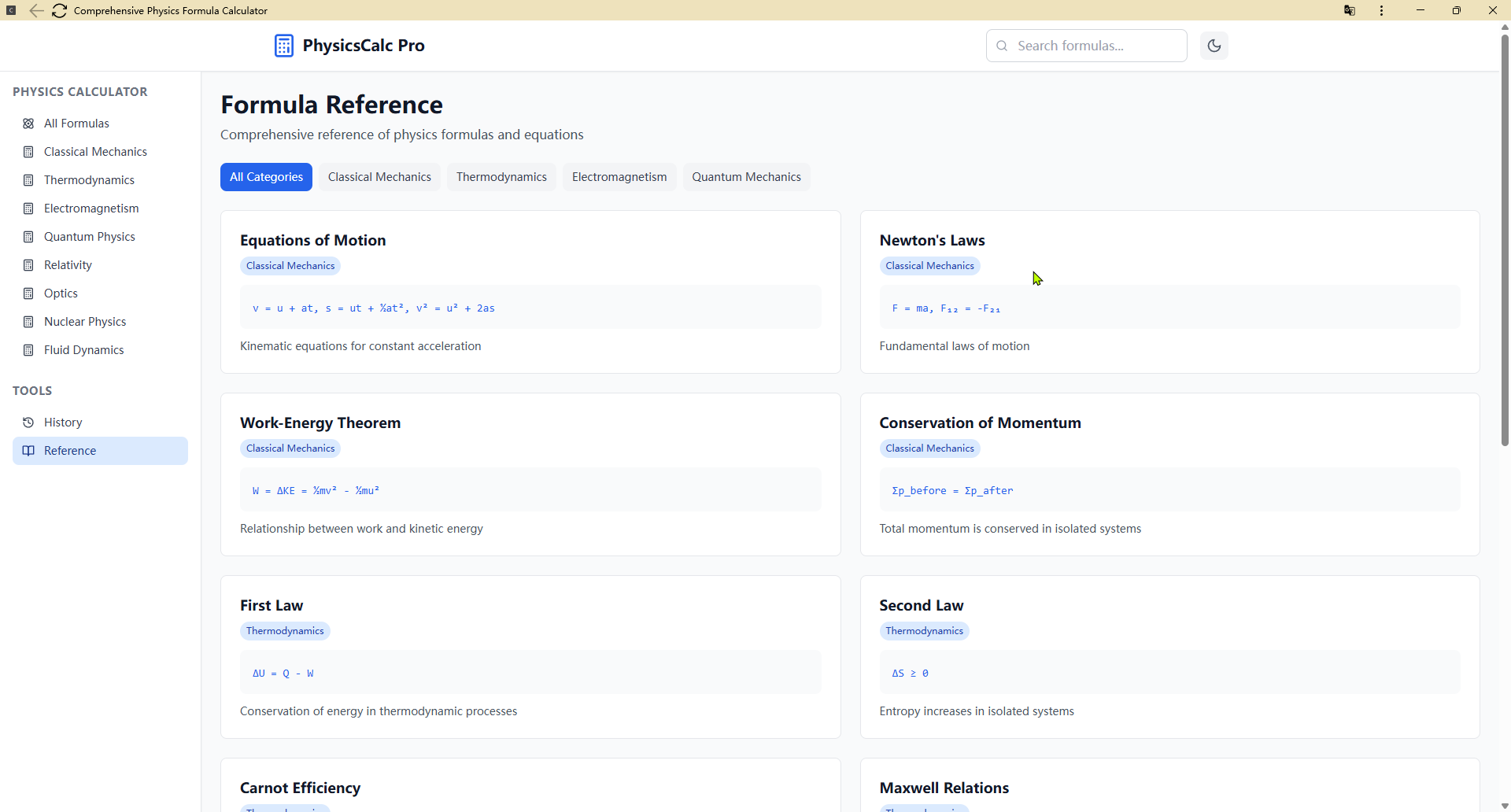This screenshot has width=1511, height=812.
Task: Click Thermodynamics tag on Second Law card
Action: click(x=924, y=631)
